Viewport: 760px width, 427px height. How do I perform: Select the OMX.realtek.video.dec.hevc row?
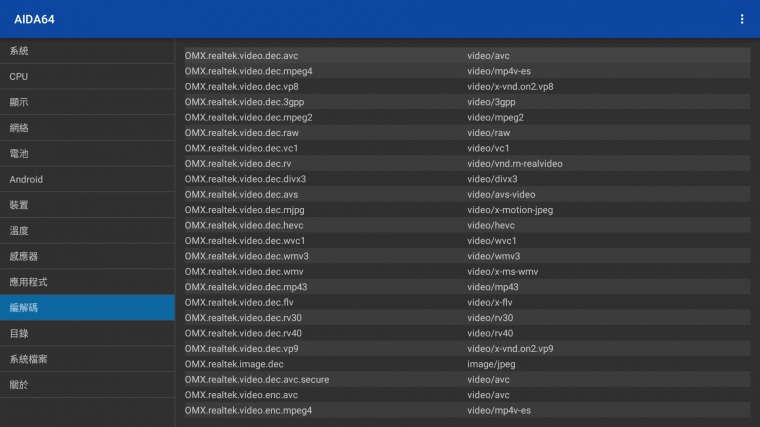point(467,225)
